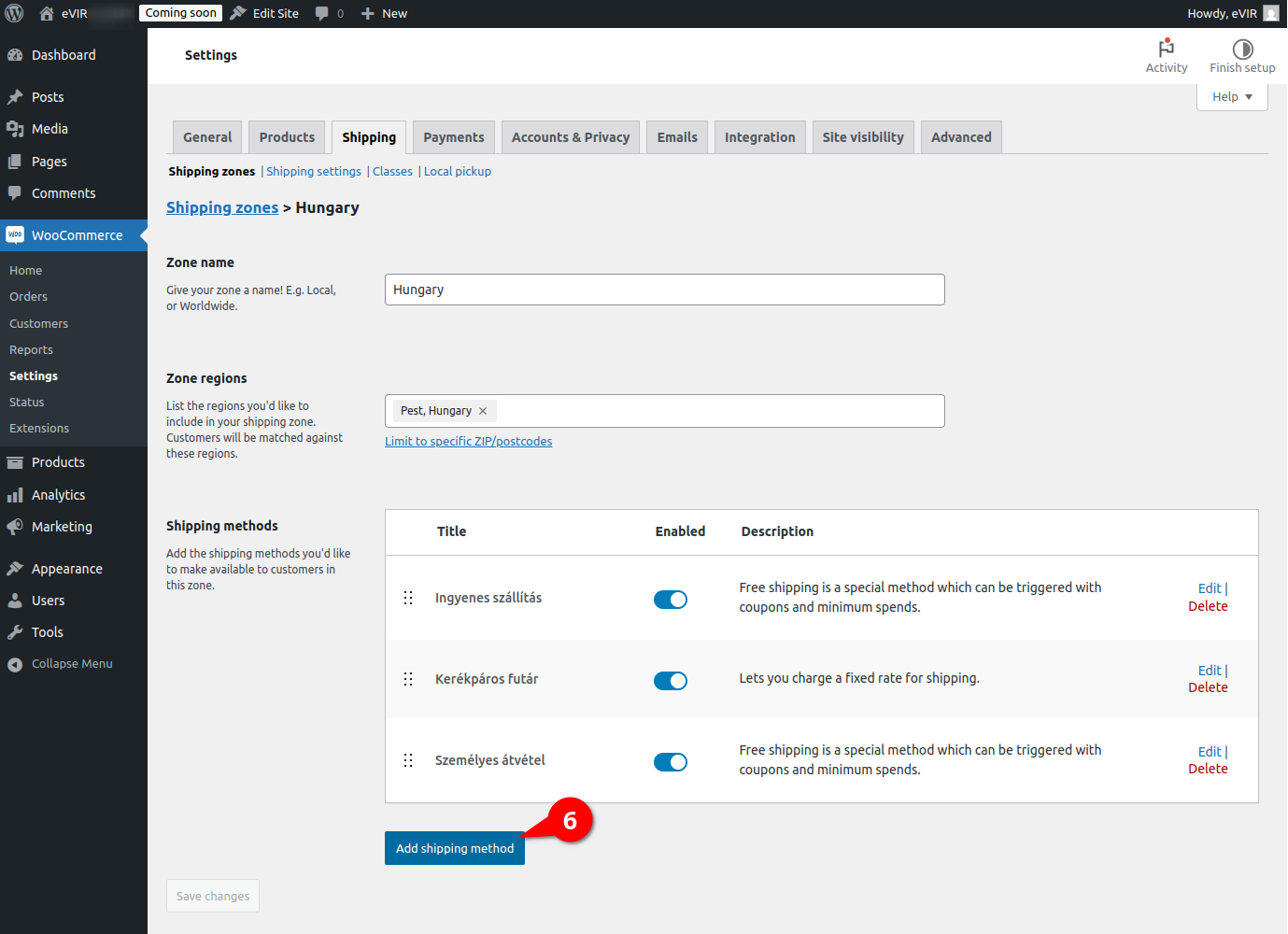Open the Classes sub-link
Screen dimensions: 1288x934
pos(392,172)
